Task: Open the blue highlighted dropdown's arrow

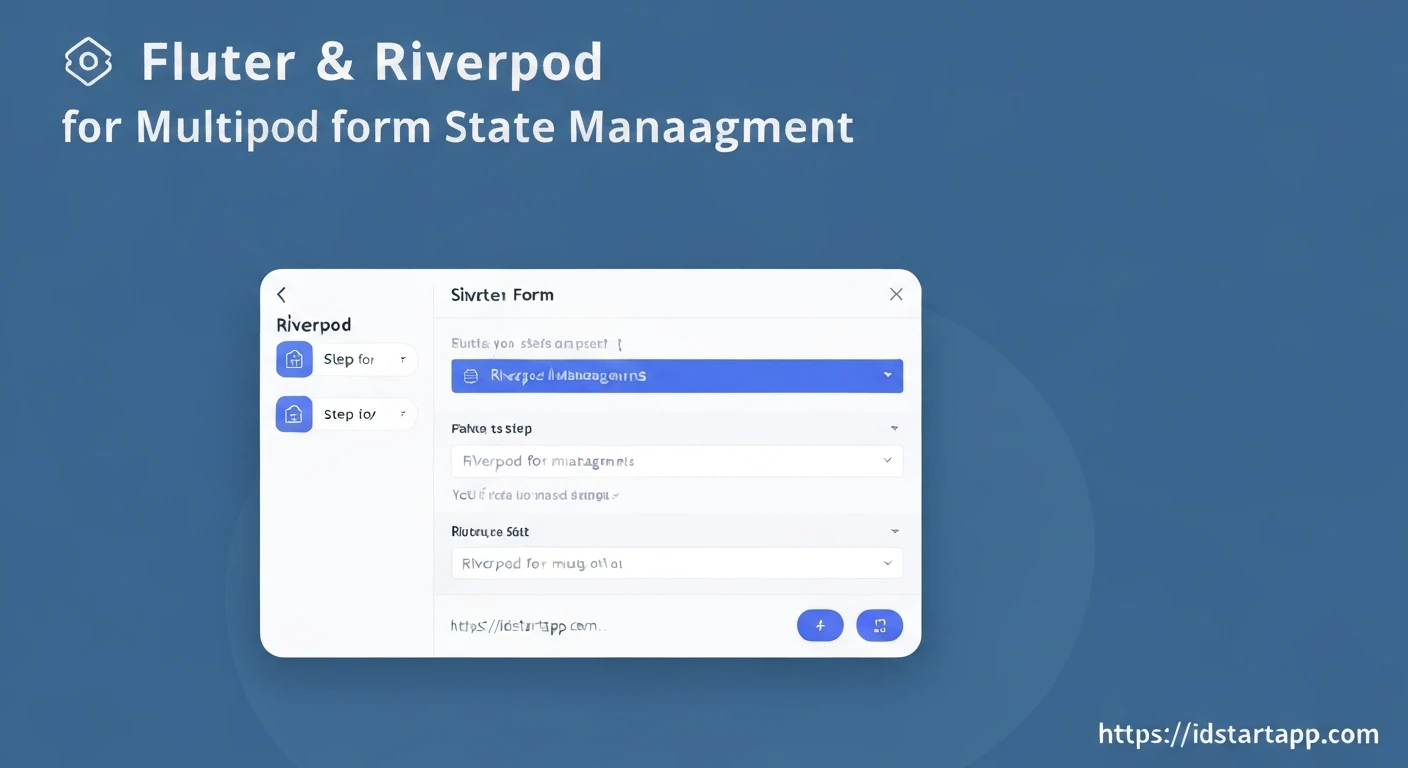Action: pos(888,375)
